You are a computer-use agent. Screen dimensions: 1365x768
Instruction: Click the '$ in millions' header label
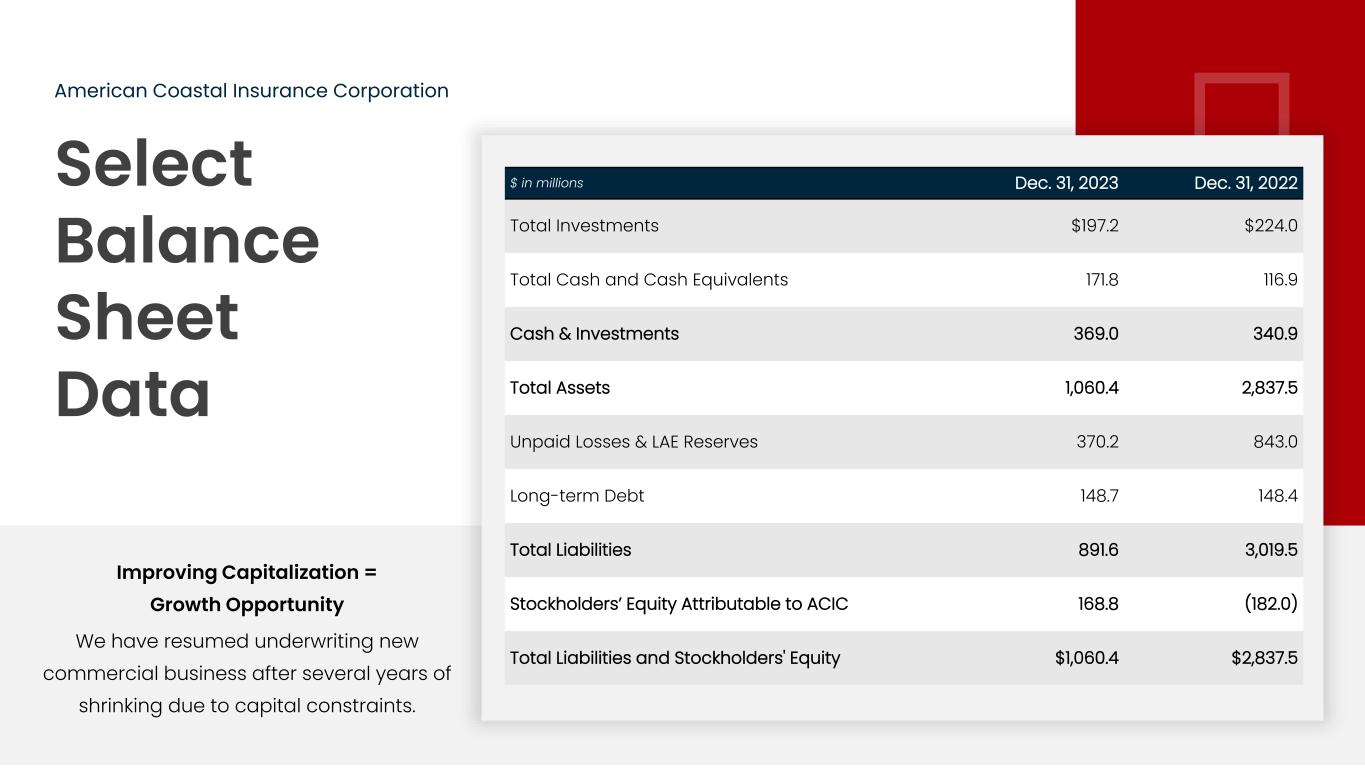pyautogui.click(x=546, y=183)
